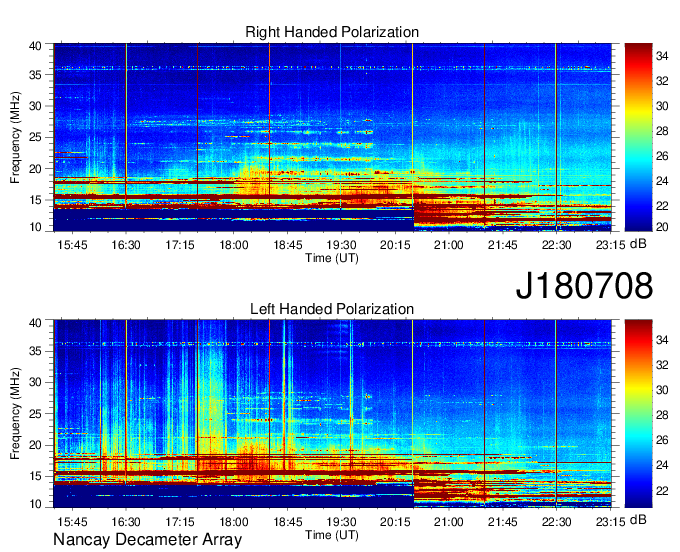Click 40 MHz tick on Right Handed frequency axis
This screenshot has height=552, width=680.
(x=35, y=46)
